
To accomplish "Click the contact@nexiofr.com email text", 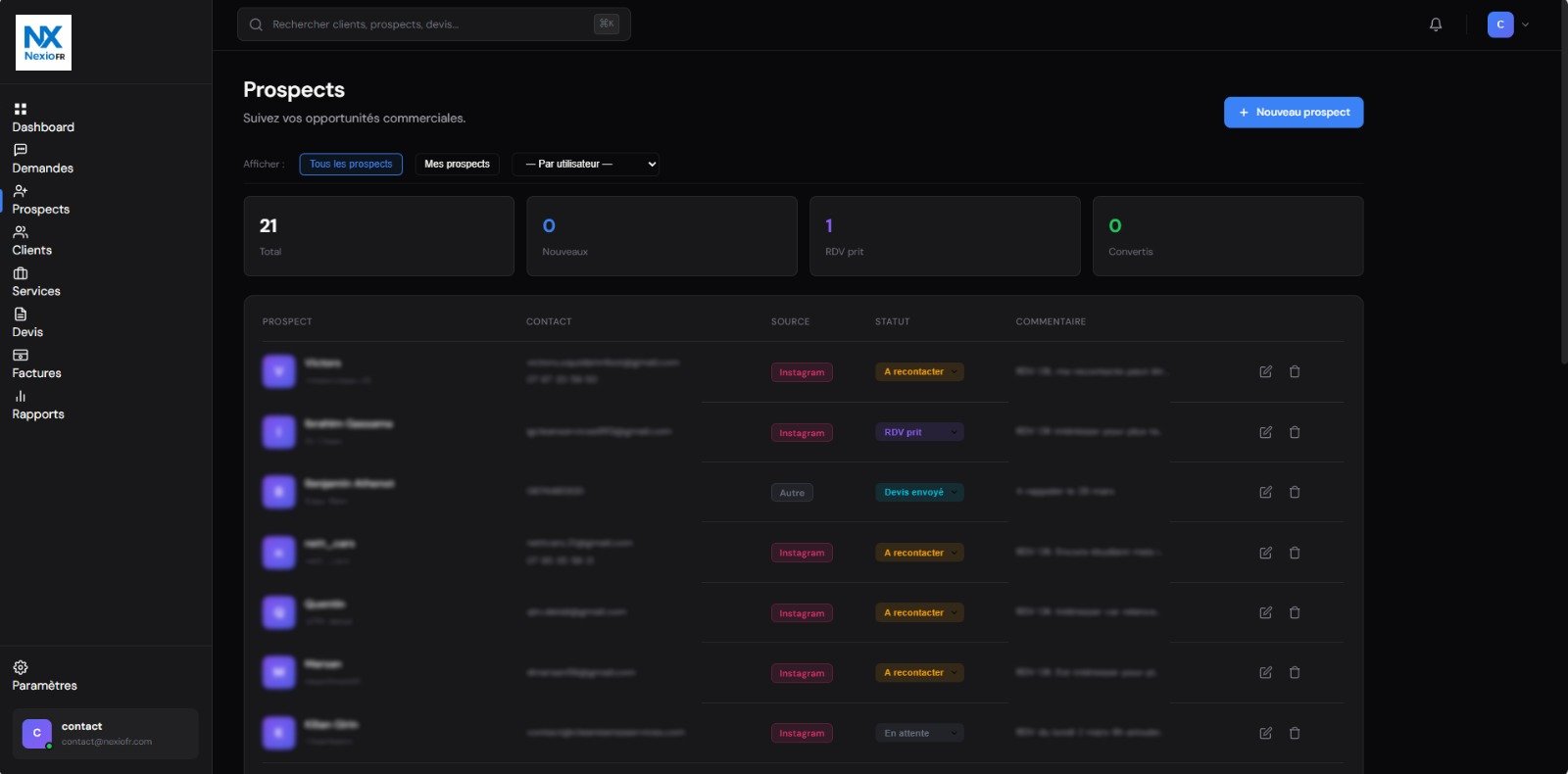I will 107,742.
